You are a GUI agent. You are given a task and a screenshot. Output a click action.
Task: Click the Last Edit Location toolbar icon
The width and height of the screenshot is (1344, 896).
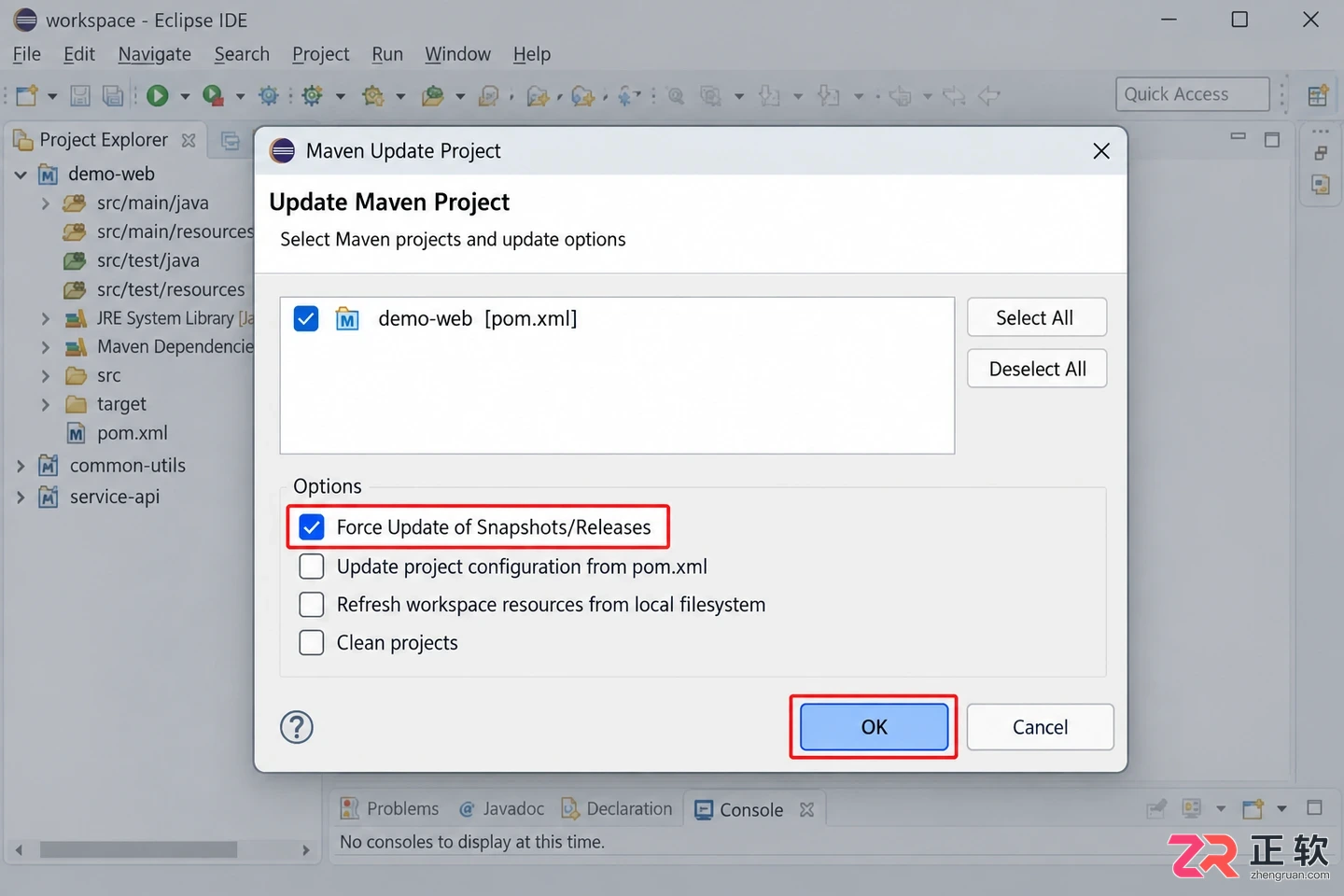click(900, 95)
